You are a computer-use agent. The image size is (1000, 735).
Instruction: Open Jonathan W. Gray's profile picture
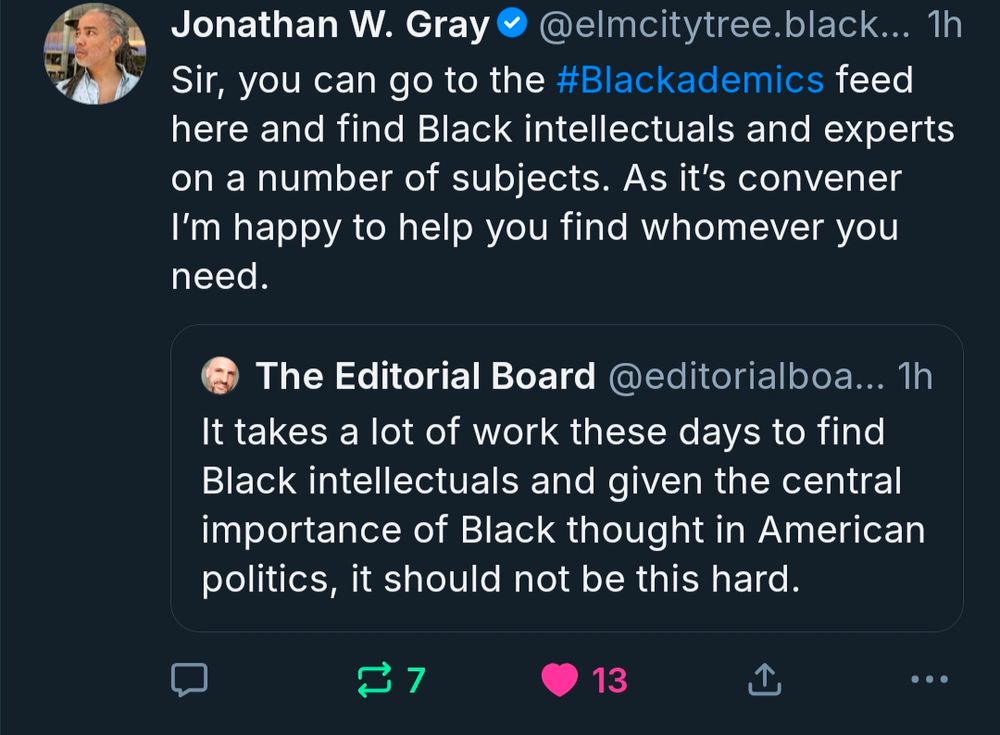[x=95, y=54]
